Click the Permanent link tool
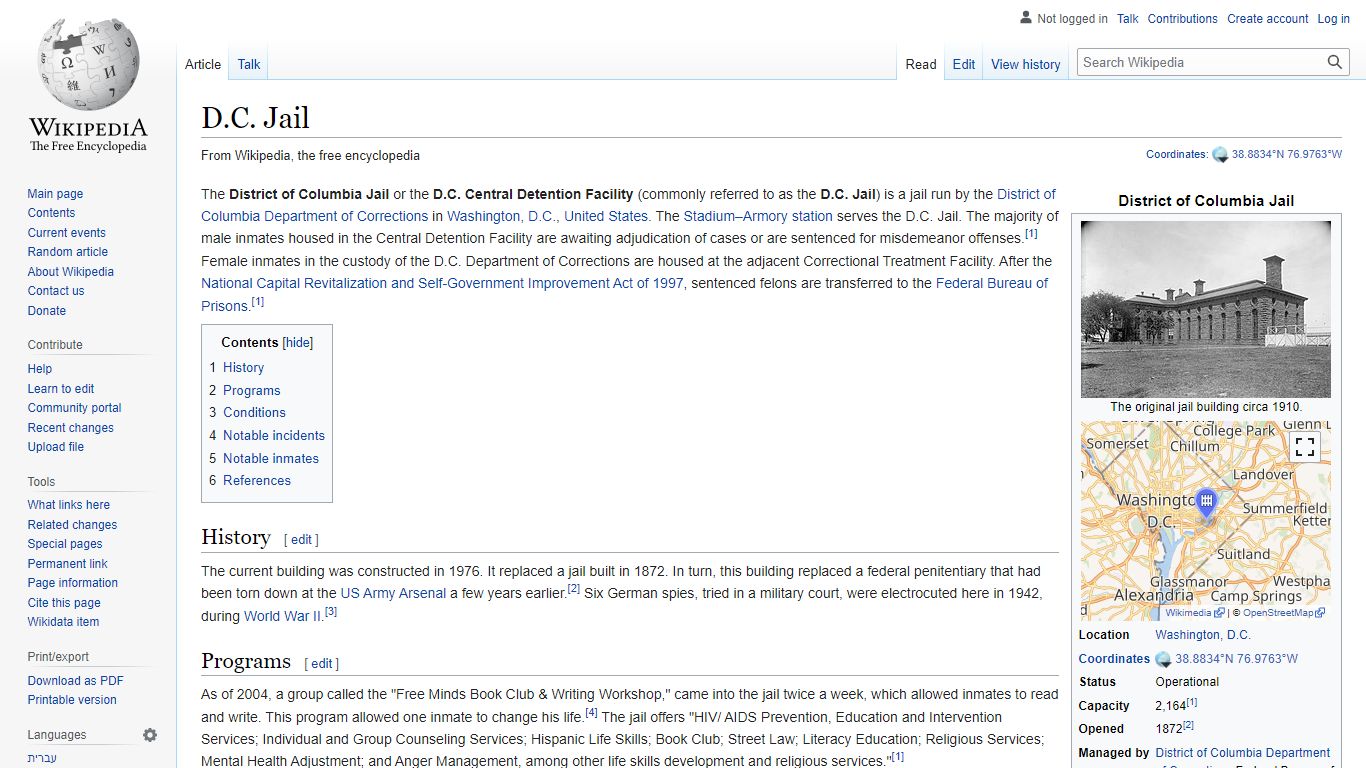 tap(67, 564)
